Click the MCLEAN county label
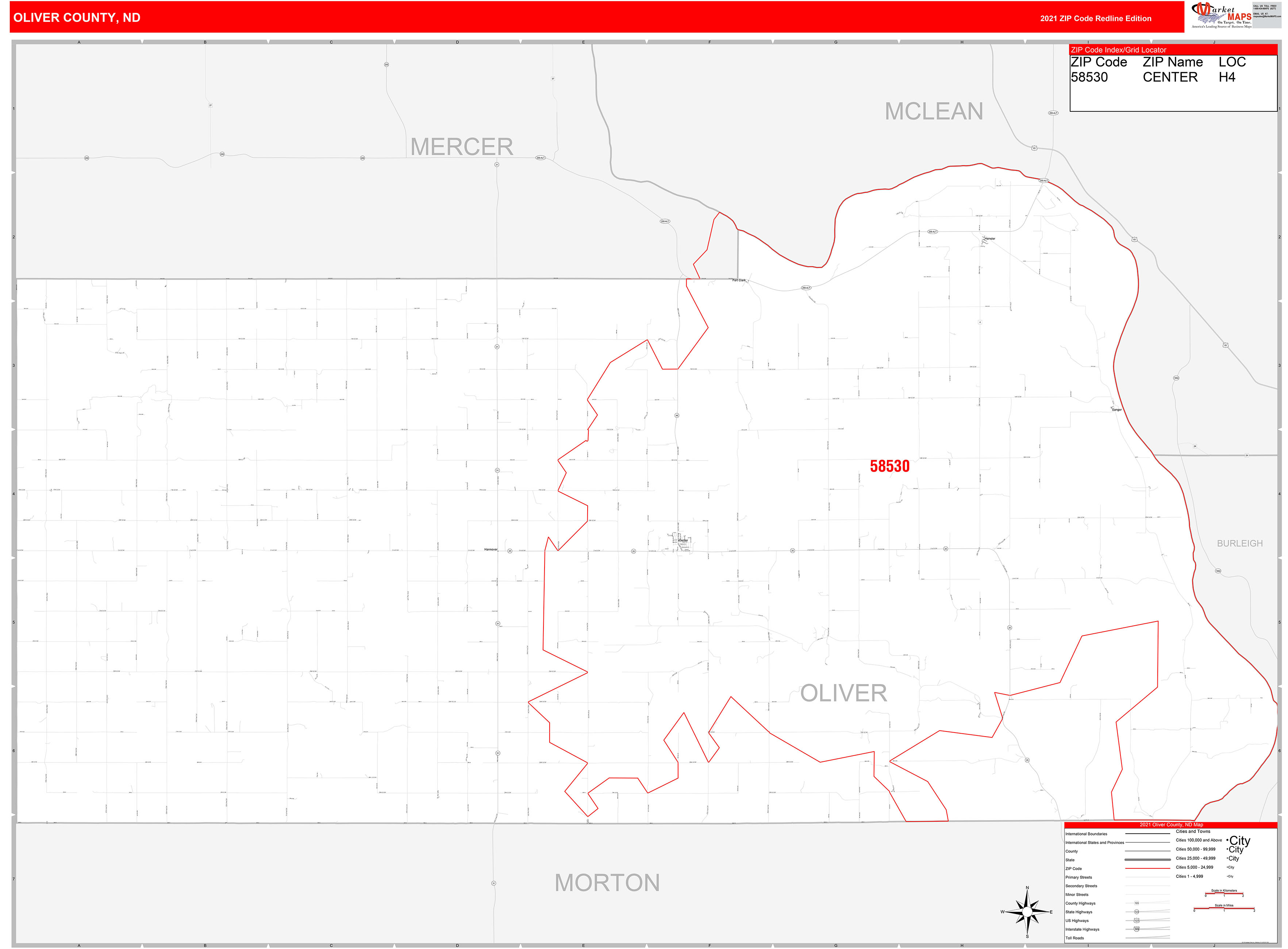The image size is (1288, 949). pos(934,111)
